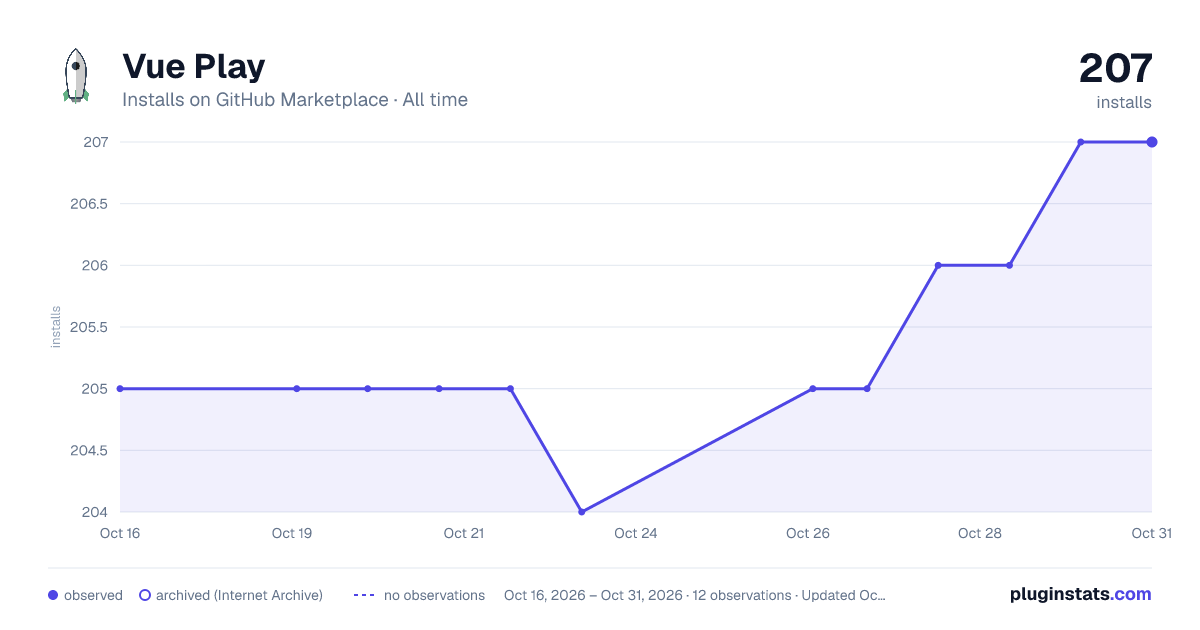Click the observed legend filled dot
Image resolution: width=1200 pixels, height=630 pixels.
[x=53, y=595]
